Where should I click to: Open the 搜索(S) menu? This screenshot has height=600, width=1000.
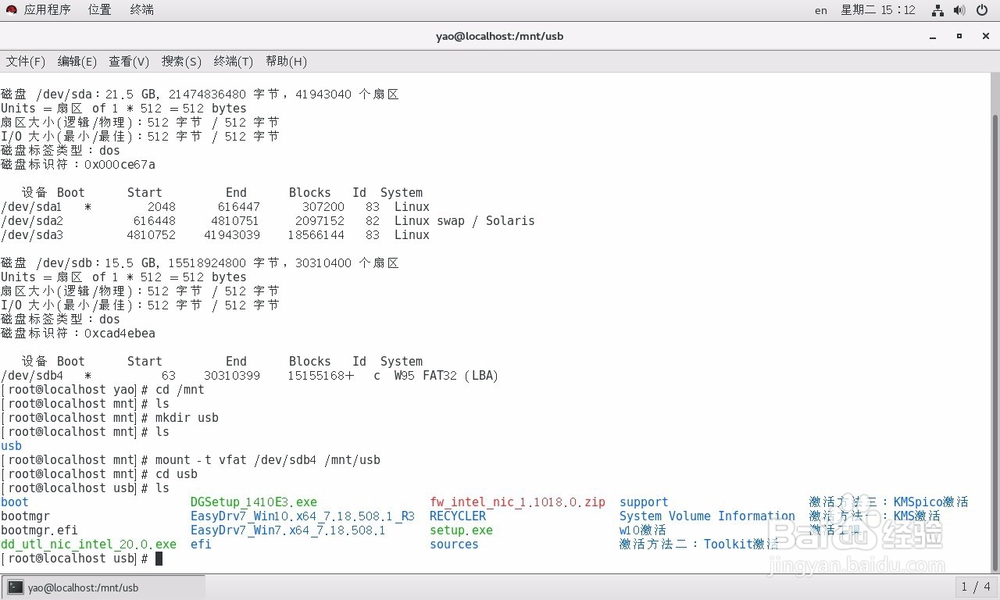pos(181,61)
